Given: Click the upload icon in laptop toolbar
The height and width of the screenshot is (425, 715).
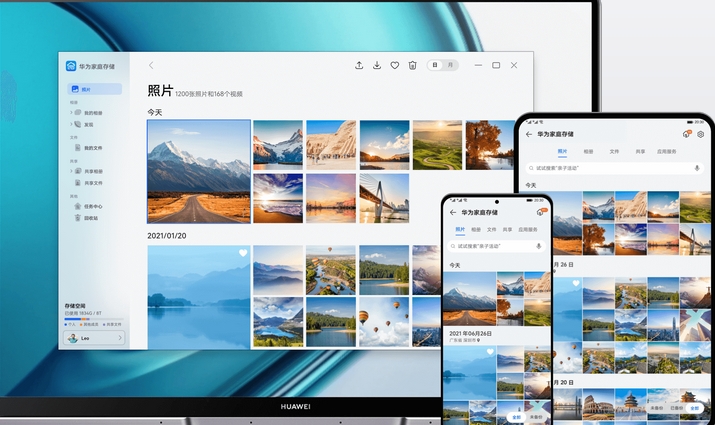Looking at the screenshot, I should (x=359, y=65).
